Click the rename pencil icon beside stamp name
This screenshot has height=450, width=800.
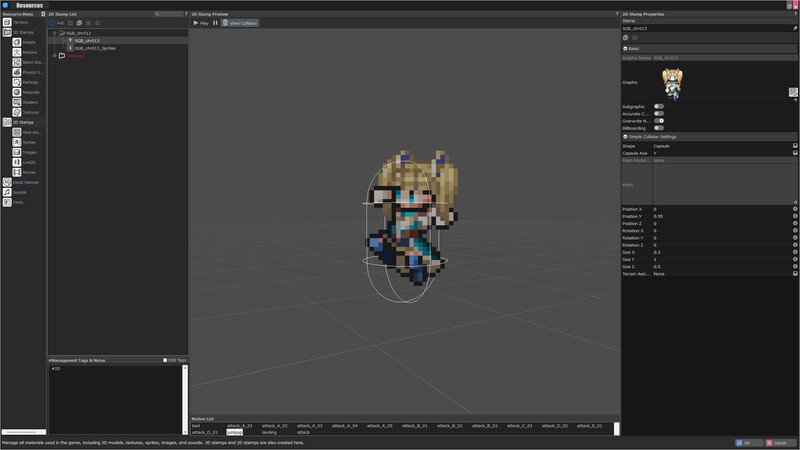pyautogui.click(x=795, y=29)
